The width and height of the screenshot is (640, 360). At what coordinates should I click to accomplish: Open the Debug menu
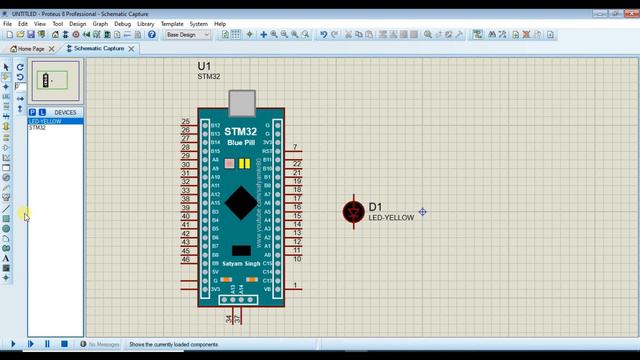122,24
